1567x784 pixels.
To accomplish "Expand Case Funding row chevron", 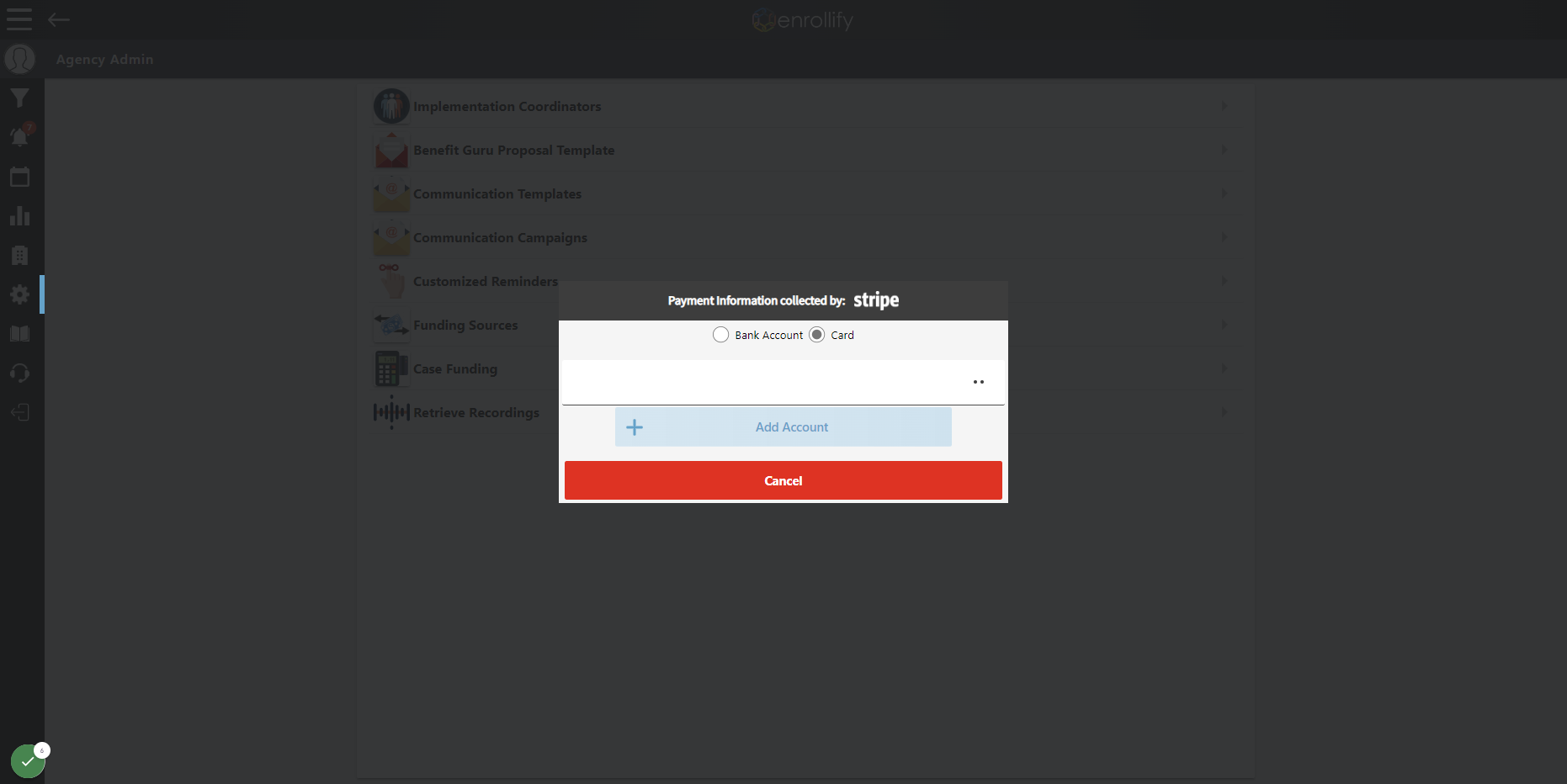I will pyautogui.click(x=1224, y=368).
